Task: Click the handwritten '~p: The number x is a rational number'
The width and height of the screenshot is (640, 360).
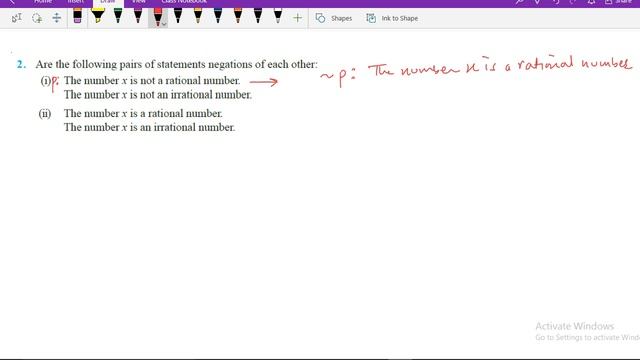Action: point(476,71)
